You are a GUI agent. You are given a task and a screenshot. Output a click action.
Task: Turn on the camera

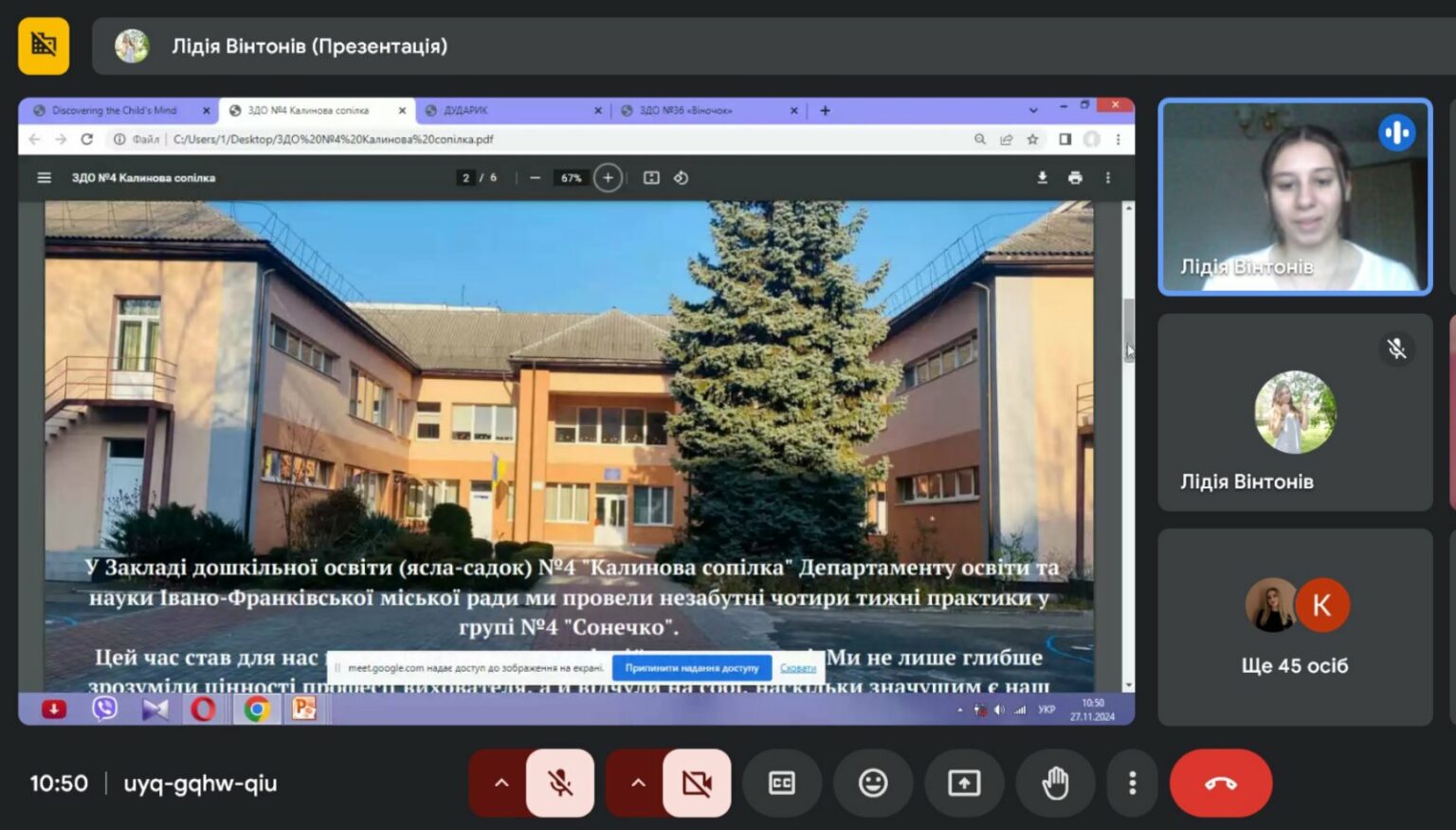pyautogui.click(x=697, y=784)
